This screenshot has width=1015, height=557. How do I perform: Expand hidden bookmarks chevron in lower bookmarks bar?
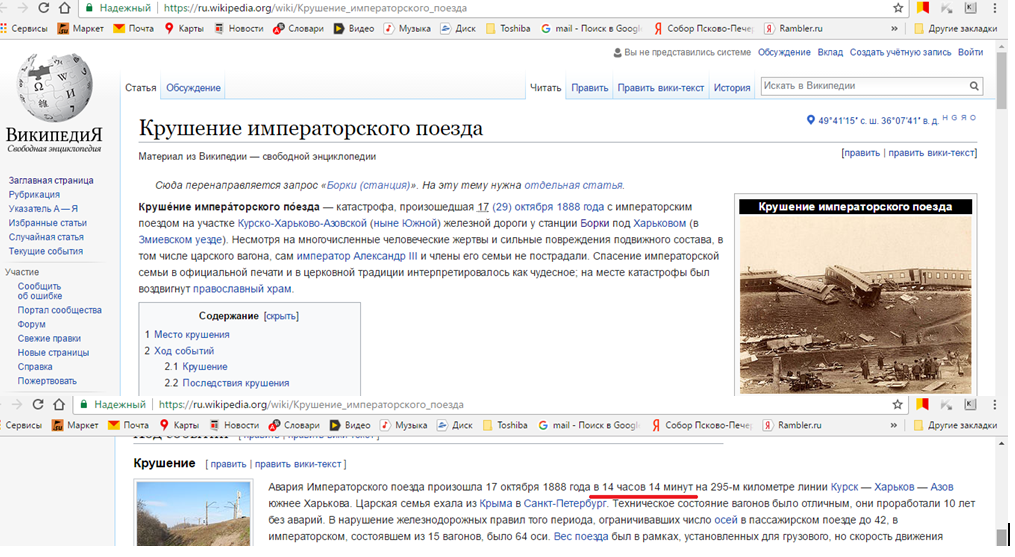tap(893, 425)
